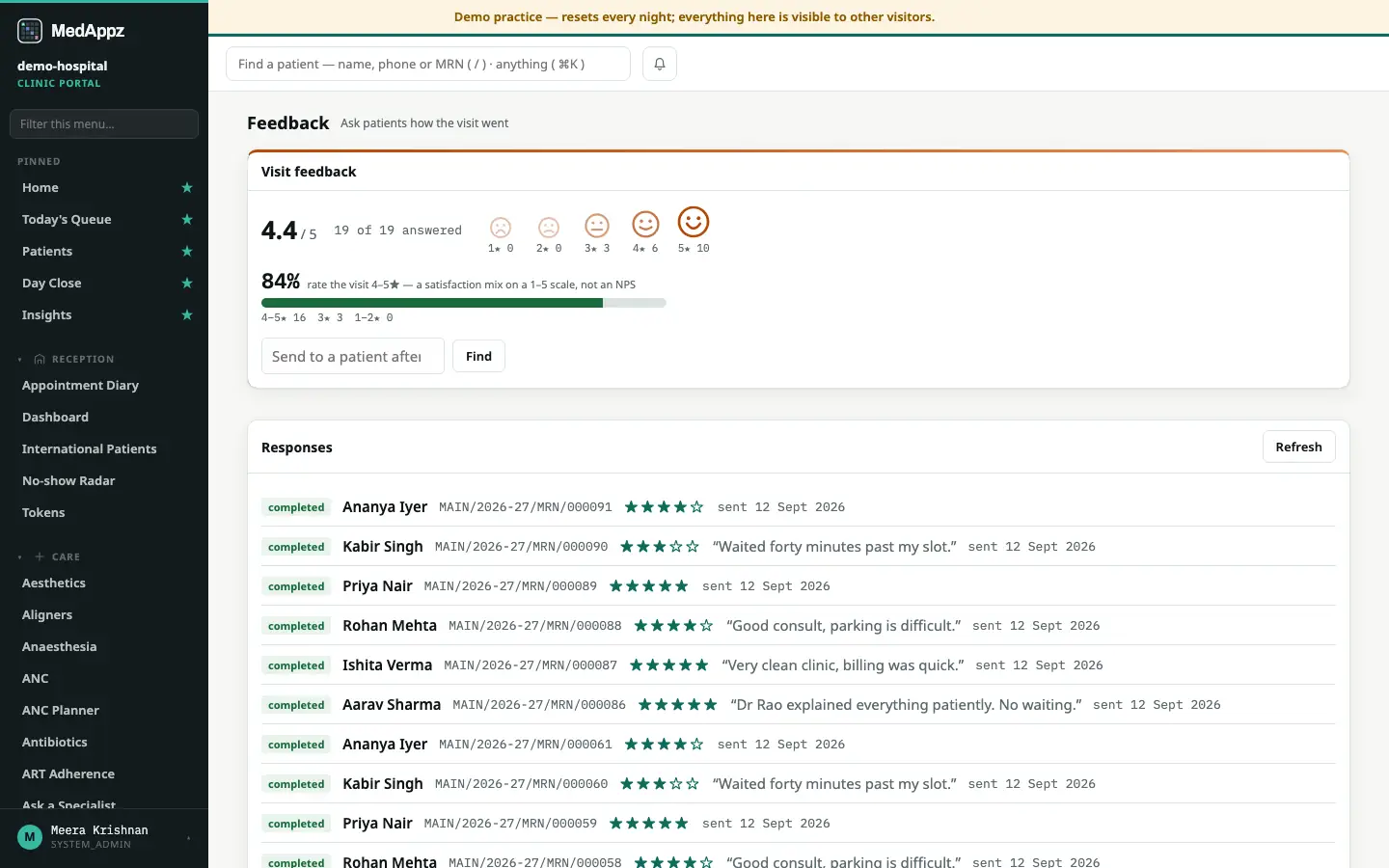Select the 2-star frowning face rating

coord(549,228)
